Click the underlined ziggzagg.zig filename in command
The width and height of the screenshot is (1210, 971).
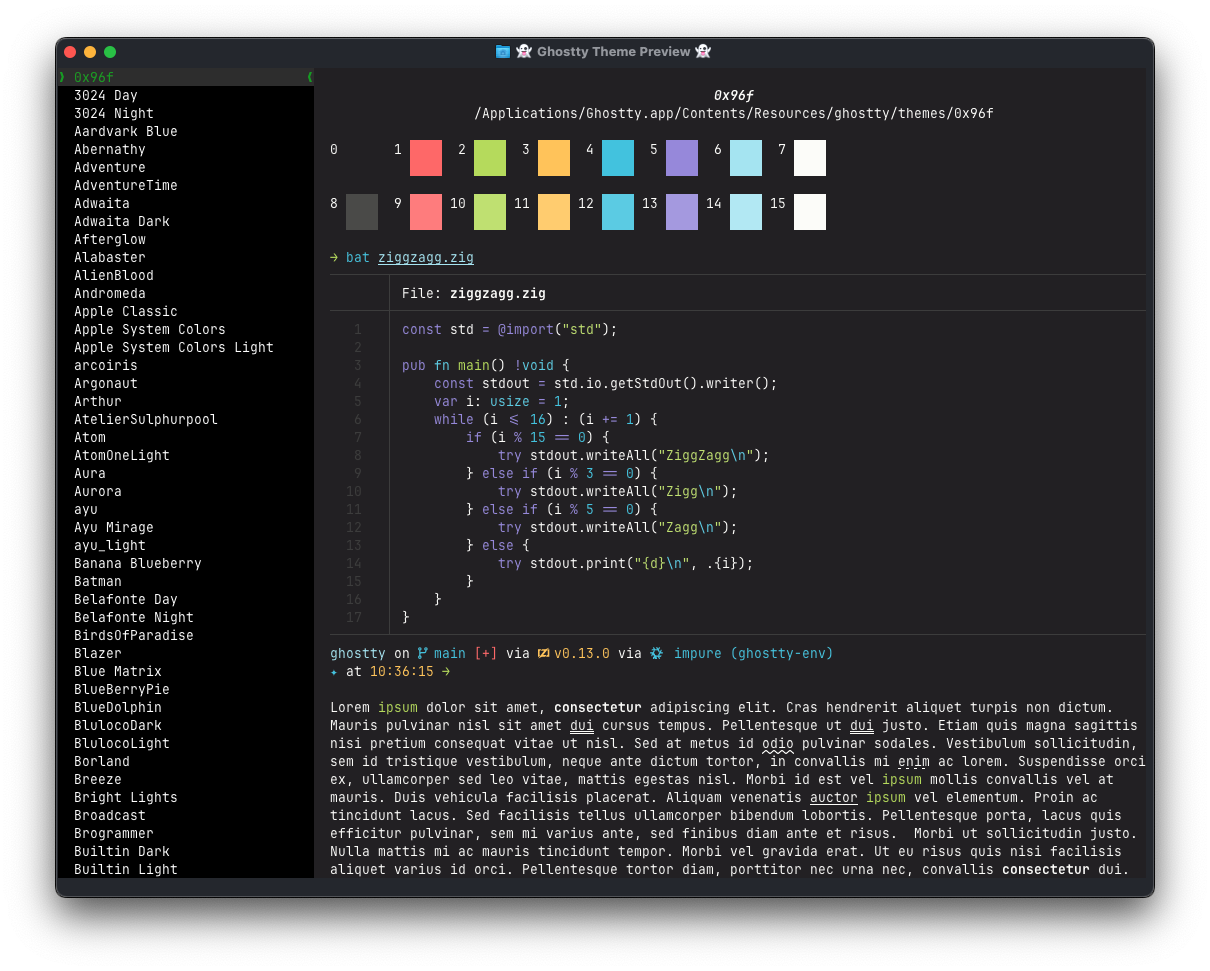tap(426, 258)
